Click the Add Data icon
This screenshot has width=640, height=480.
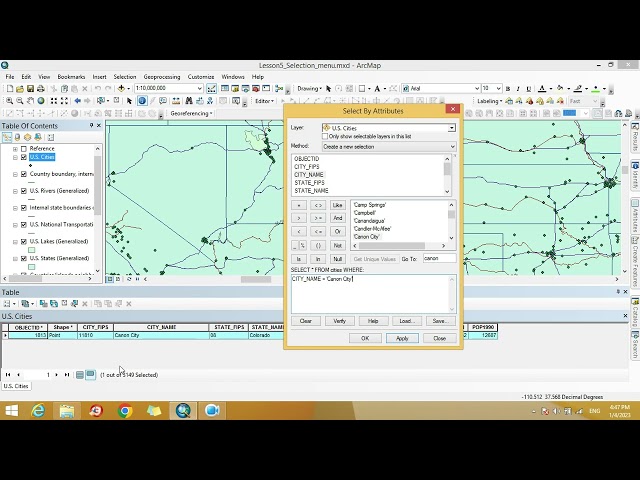(x=121, y=89)
